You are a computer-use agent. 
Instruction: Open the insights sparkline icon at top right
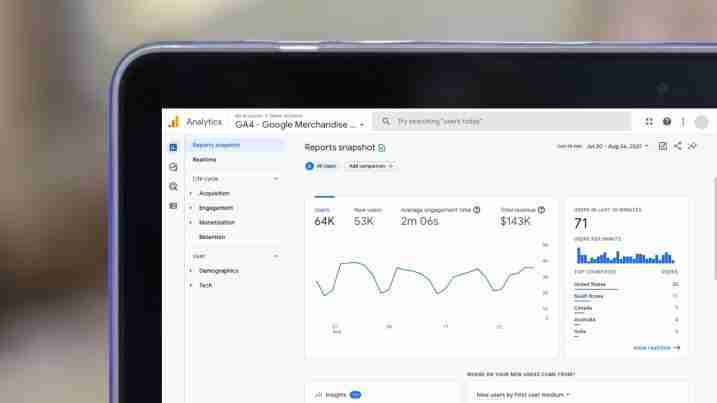click(692, 146)
